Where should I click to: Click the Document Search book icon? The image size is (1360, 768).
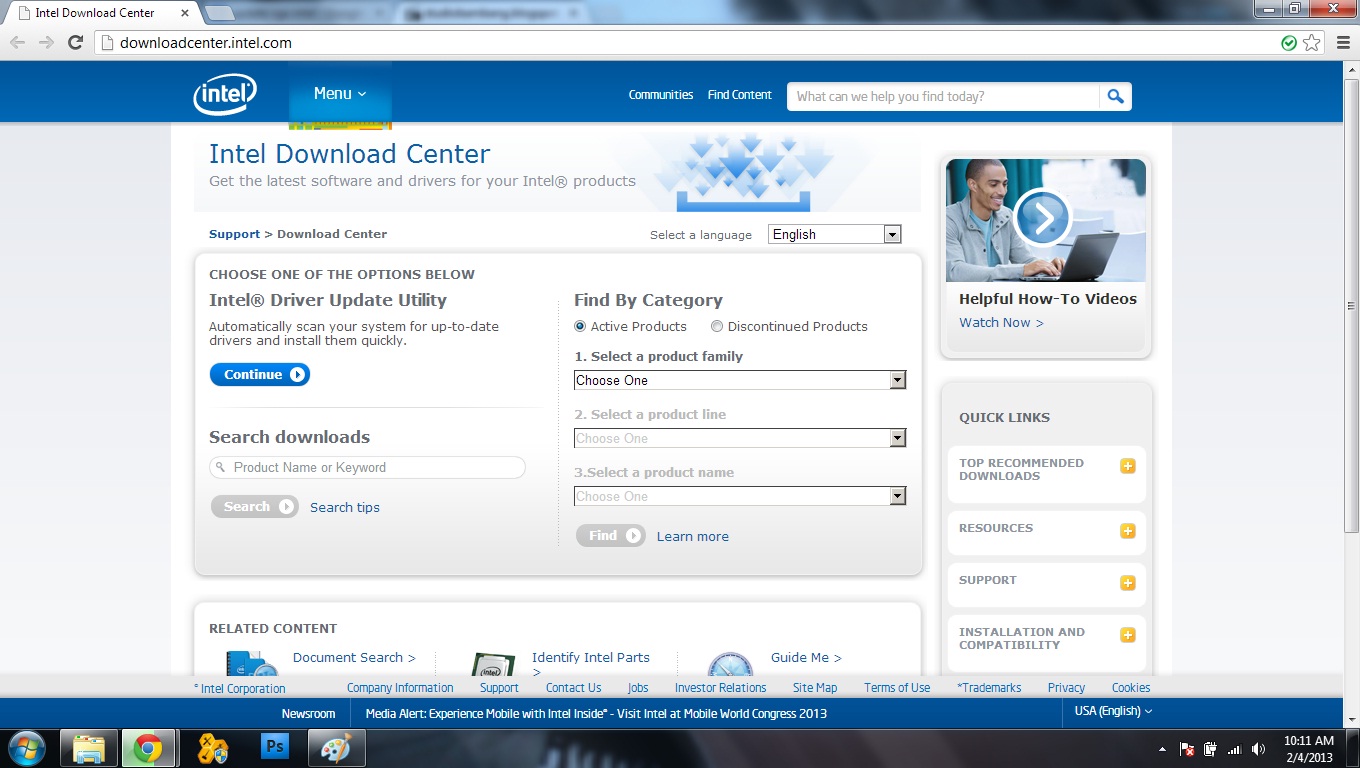(251, 662)
